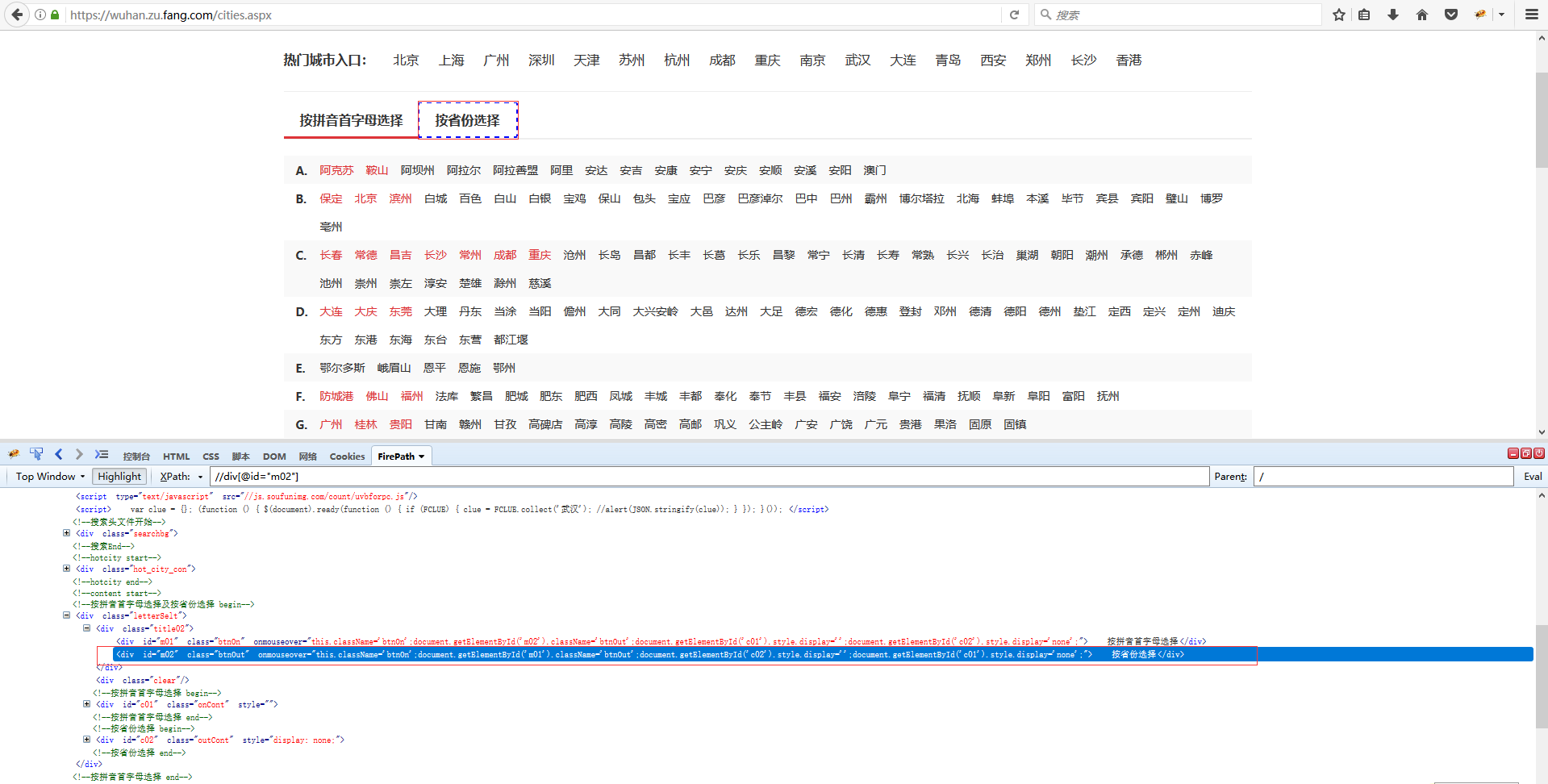Collapse the div class letterSelt node
Image resolution: width=1548 pixels, height=784 pixels.
(66, 615)
